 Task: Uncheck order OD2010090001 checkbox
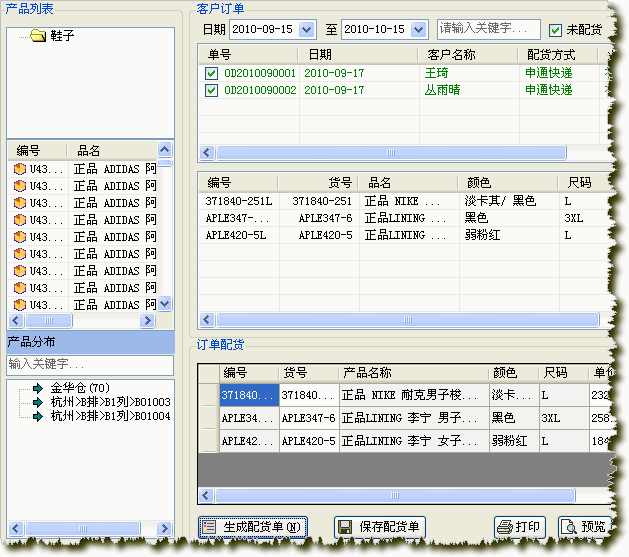pos(211,73)
